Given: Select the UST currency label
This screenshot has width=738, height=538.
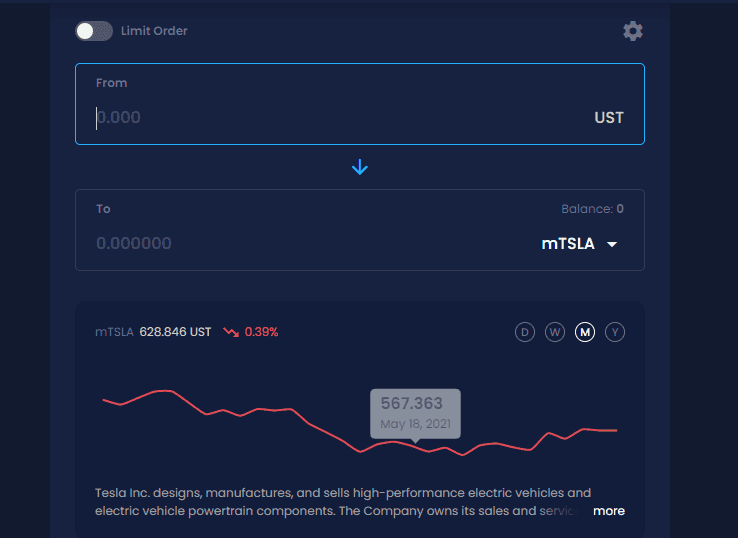Looking at the screenshot, I should click(608, 117).
